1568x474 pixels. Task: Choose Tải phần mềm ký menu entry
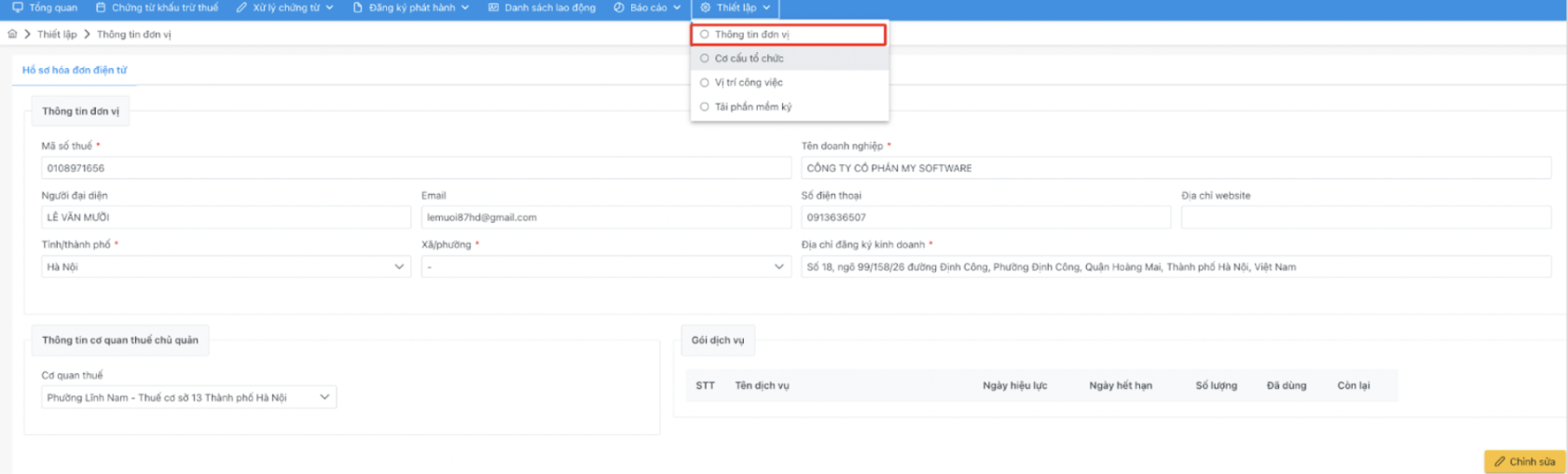click(752, 107)
